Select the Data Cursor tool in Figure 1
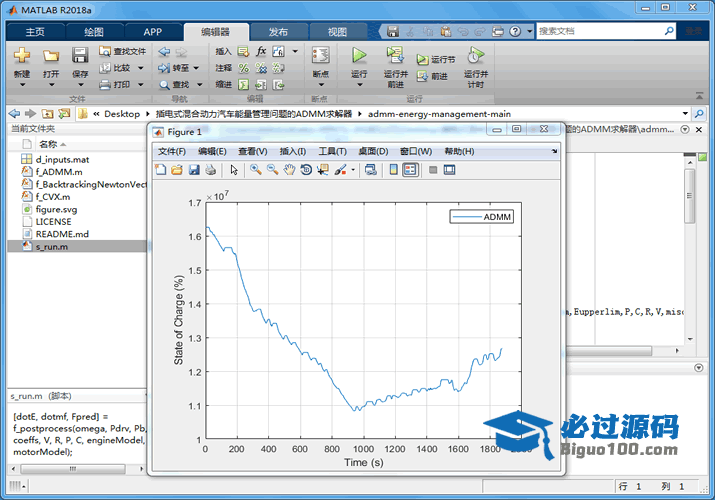Image resolution: width=715 pixels, height=500 pixels. coord(323,170)
